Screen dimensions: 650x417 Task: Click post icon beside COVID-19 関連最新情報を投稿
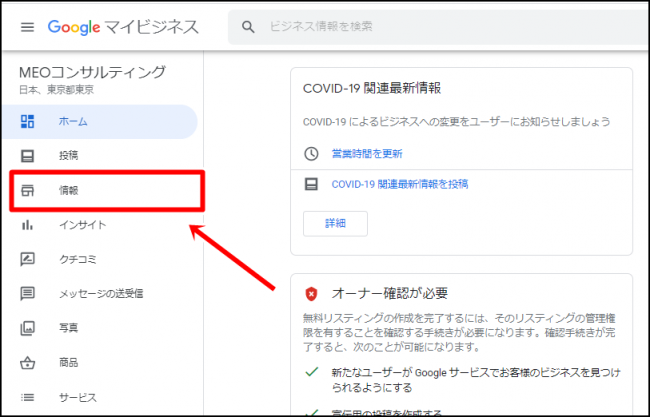(311, 184)
